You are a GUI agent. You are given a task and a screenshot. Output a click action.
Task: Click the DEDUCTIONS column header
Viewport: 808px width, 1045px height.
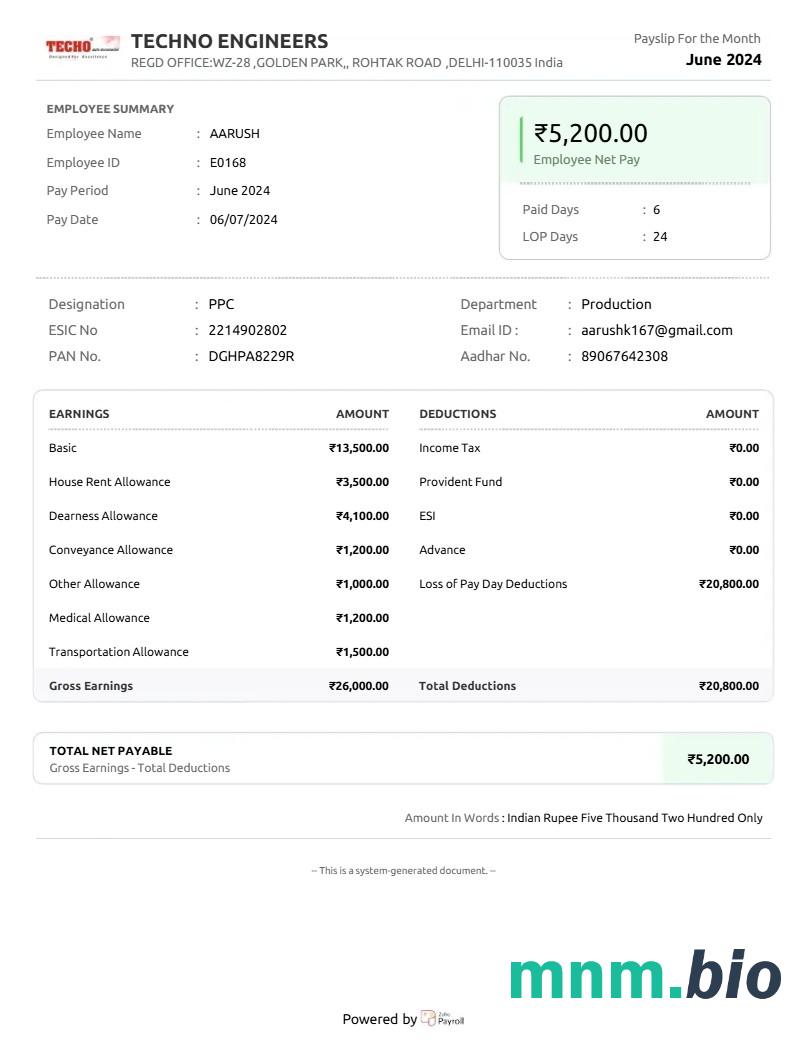pos(457,413)
